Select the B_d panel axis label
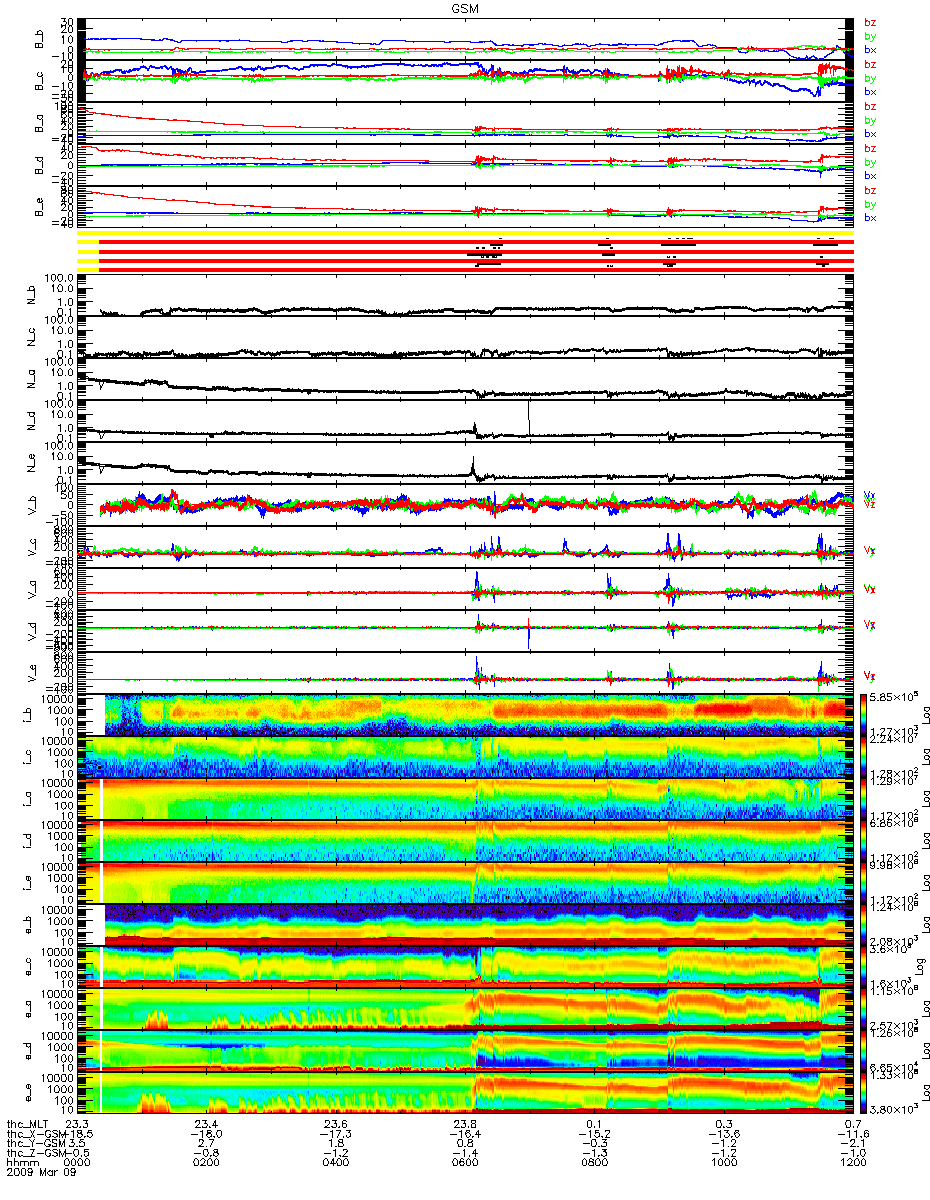This screenshot has height=1200, width=930. [41, 165]
